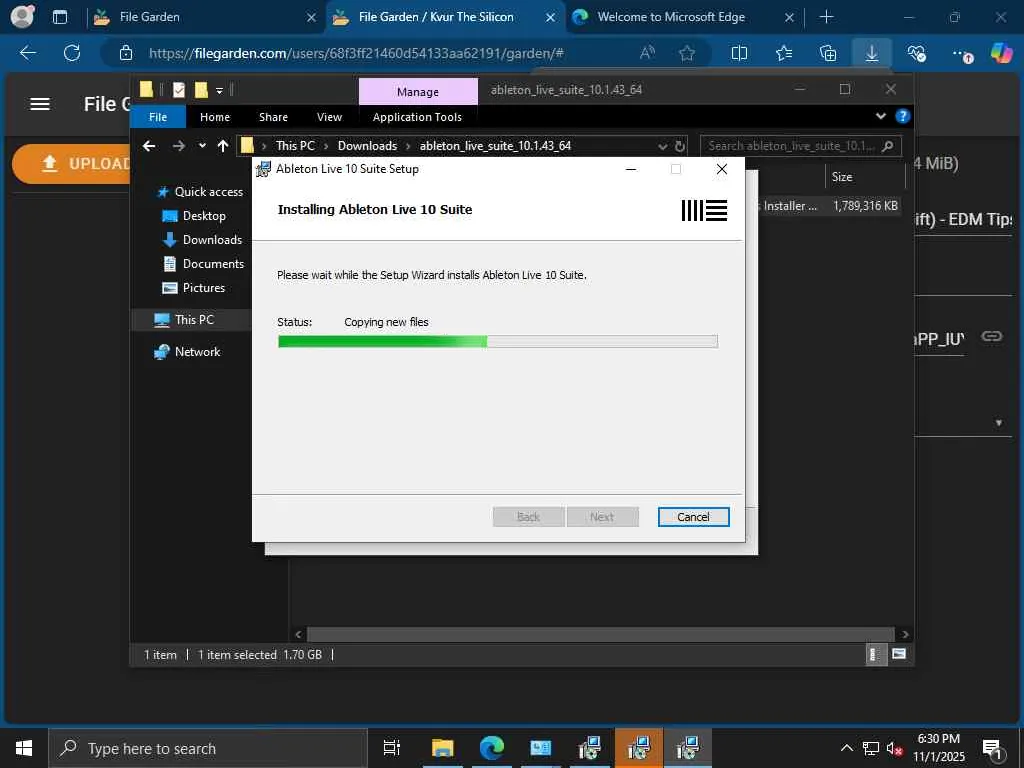The image size is (1024, 768).
Task: Open Explorer Help question mark icon
Action: [x=903, y=116]
